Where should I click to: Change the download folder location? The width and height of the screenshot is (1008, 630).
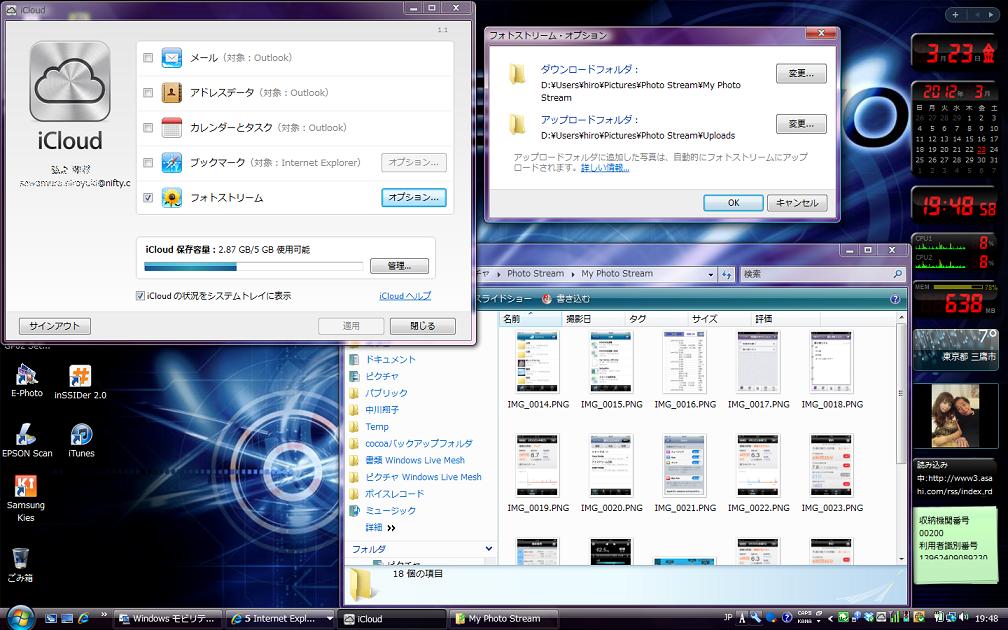pos(801,73)
